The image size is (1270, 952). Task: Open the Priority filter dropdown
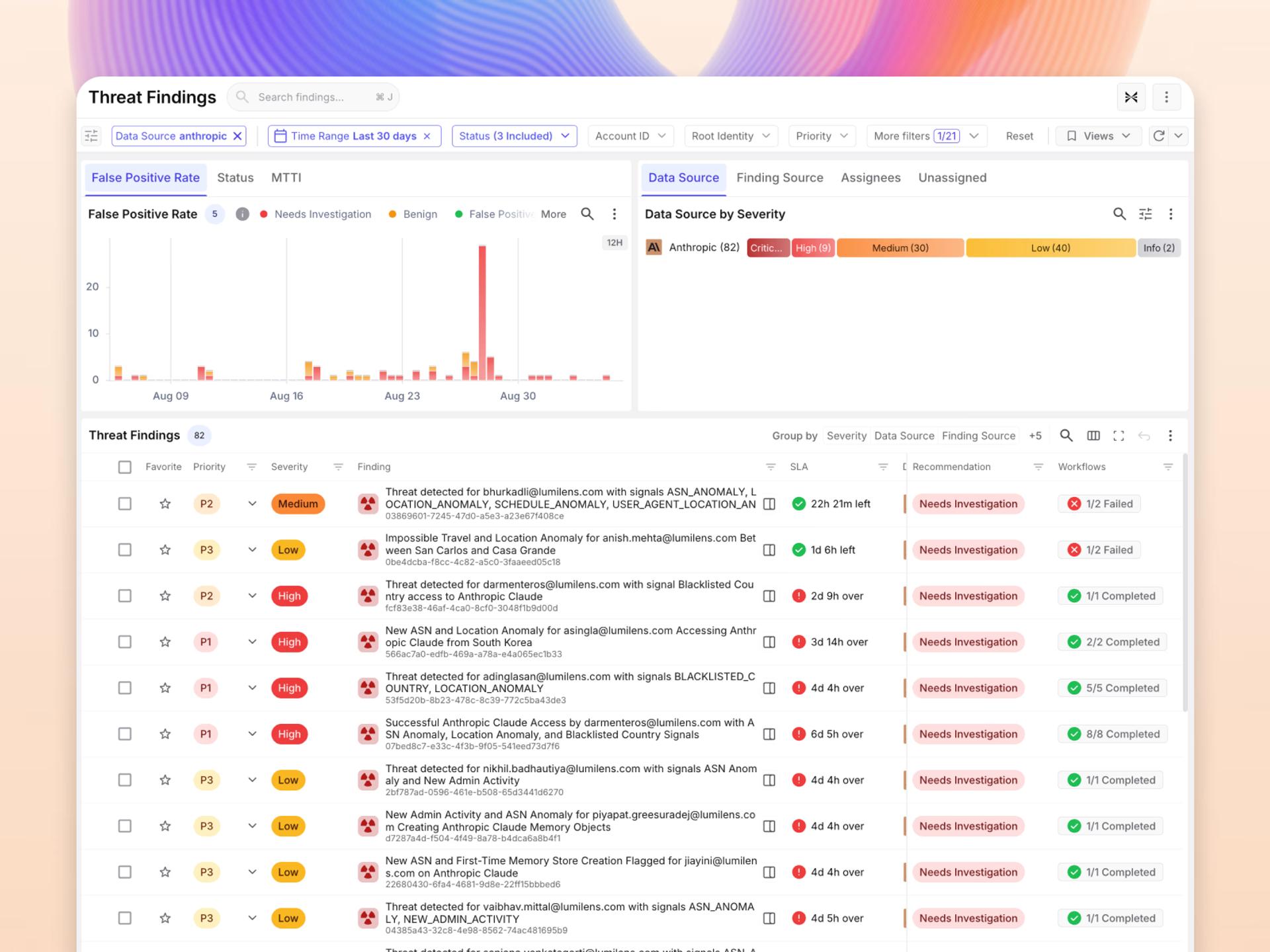tap(822, 136)
